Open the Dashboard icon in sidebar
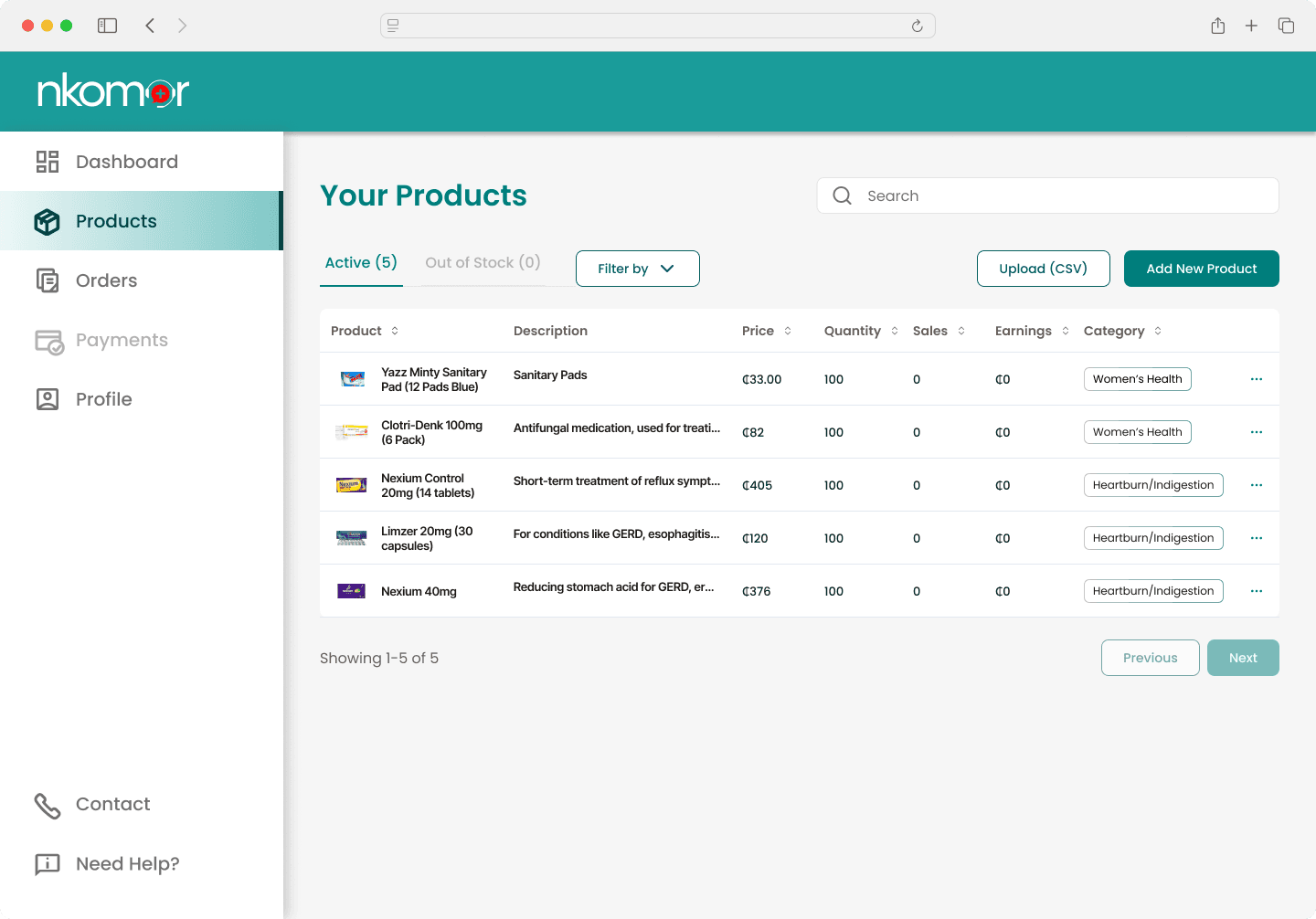The height and width of the screenshot is (919, 1316). (48, 162)
